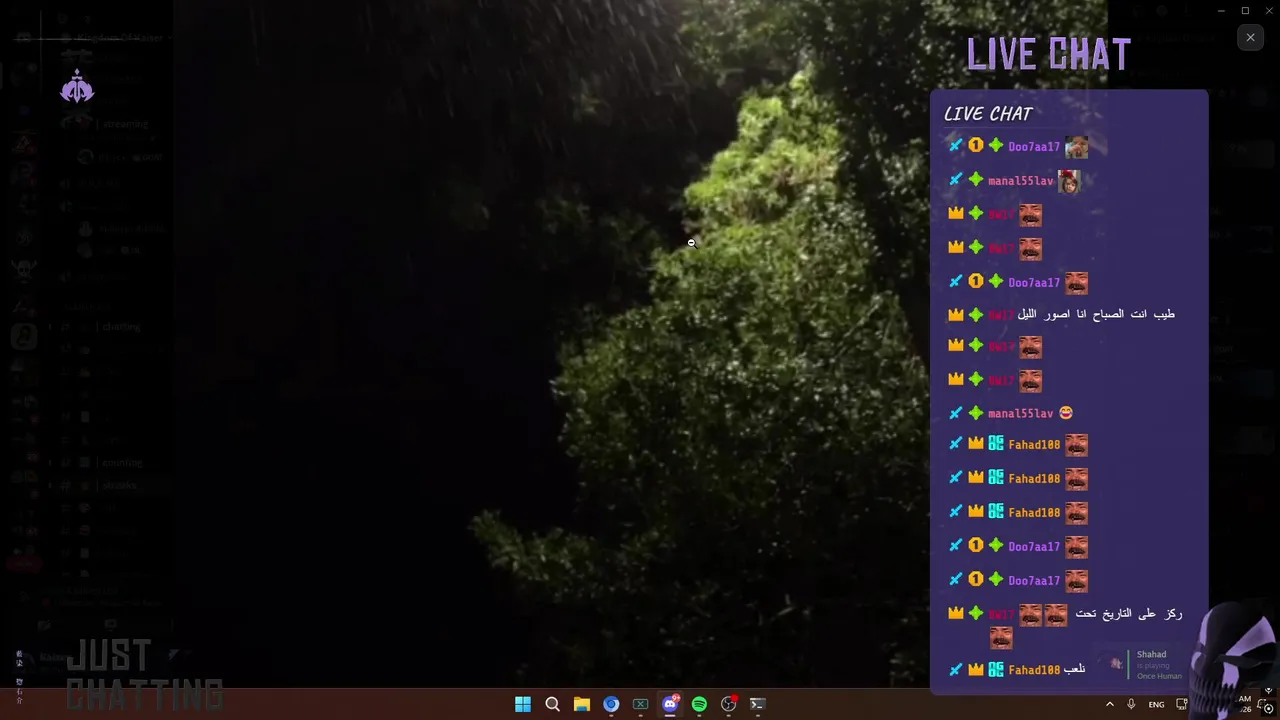Click the sword badge on the نلعب message
1280x720 pixels.
tap(955, 670)
